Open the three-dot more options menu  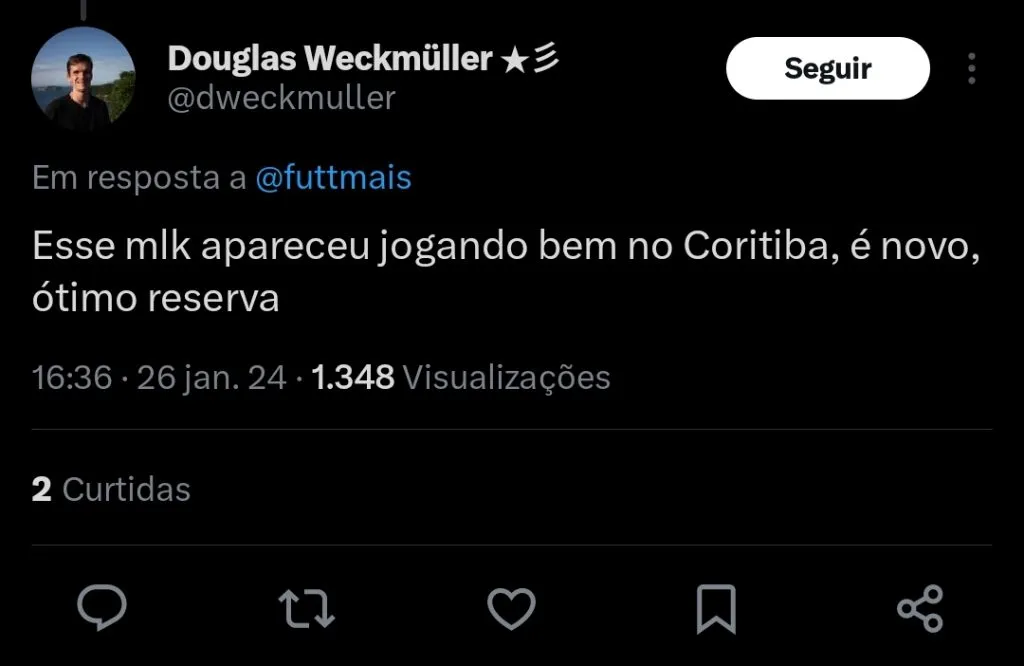click(972, 69)
